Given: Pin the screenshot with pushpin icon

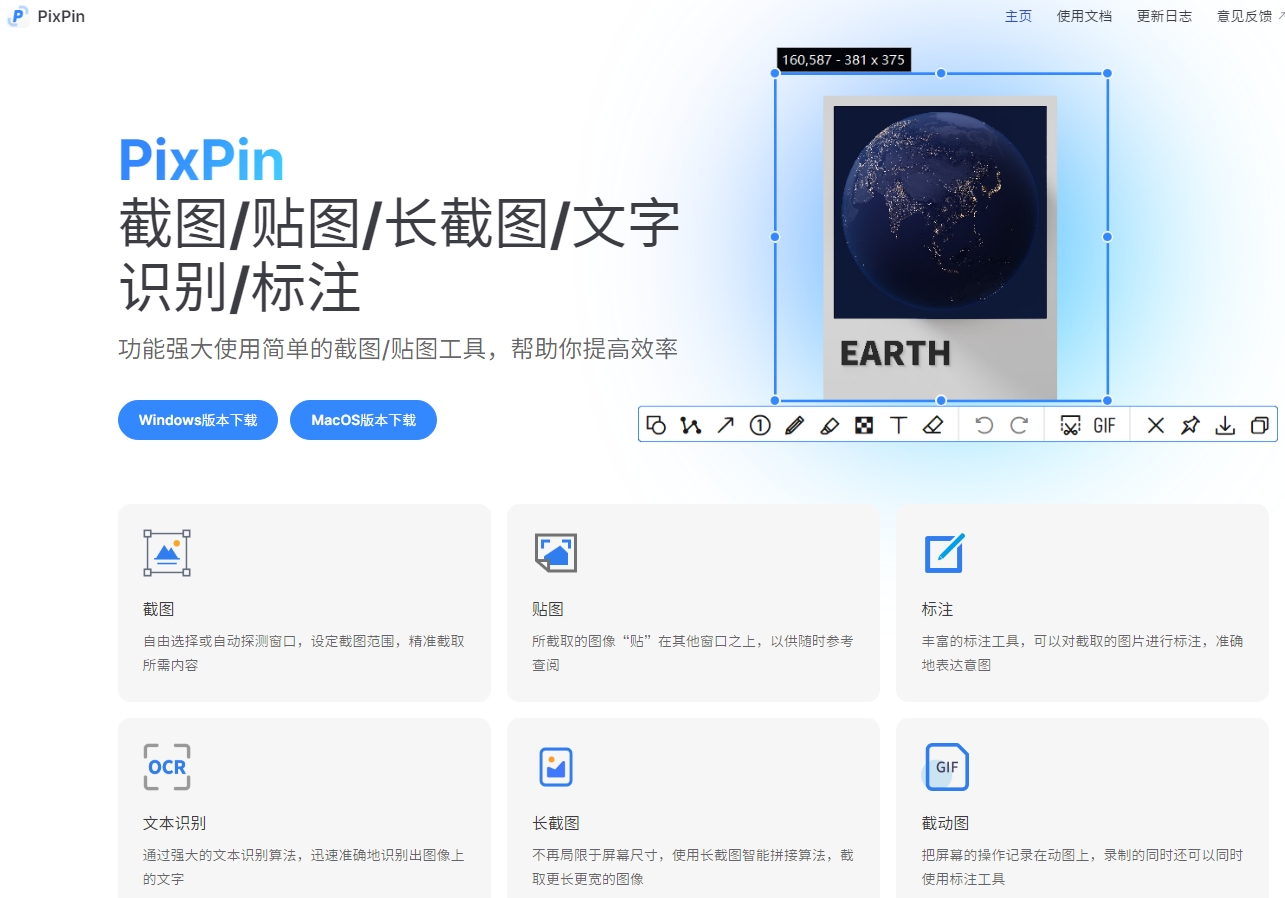Looking at the screenshot, I should click(x=1190, y=425).
